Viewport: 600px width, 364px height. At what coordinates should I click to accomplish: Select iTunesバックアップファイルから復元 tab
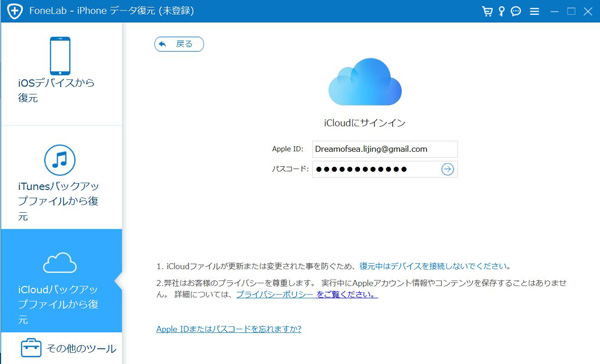click(x=62, y=178)
